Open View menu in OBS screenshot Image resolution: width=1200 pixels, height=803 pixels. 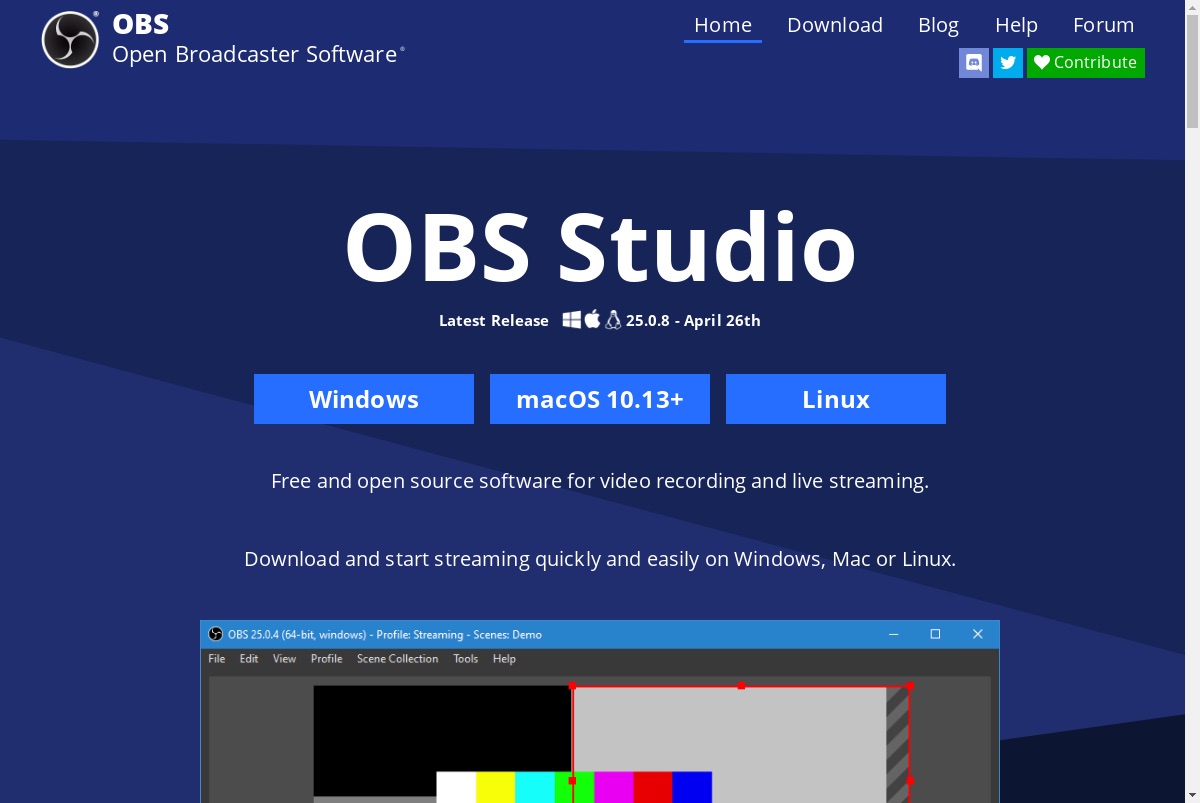pyautogui.click(x=285, y=659)
